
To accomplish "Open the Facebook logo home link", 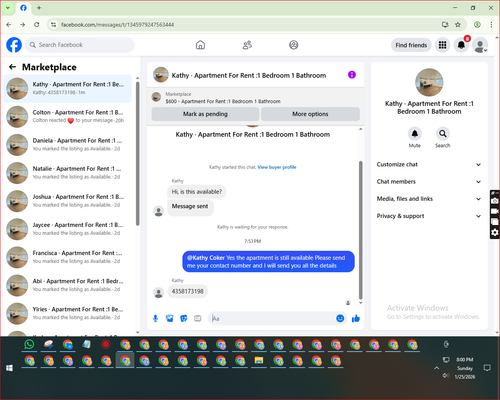I will (14, 45).
